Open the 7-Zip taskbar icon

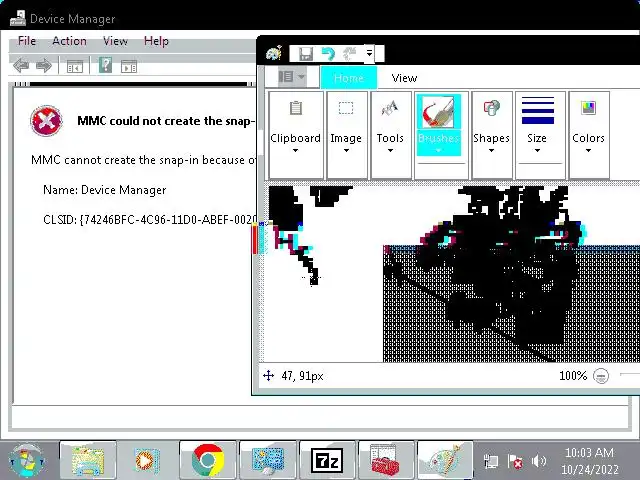pyautogui.click(x=327, y=460)
